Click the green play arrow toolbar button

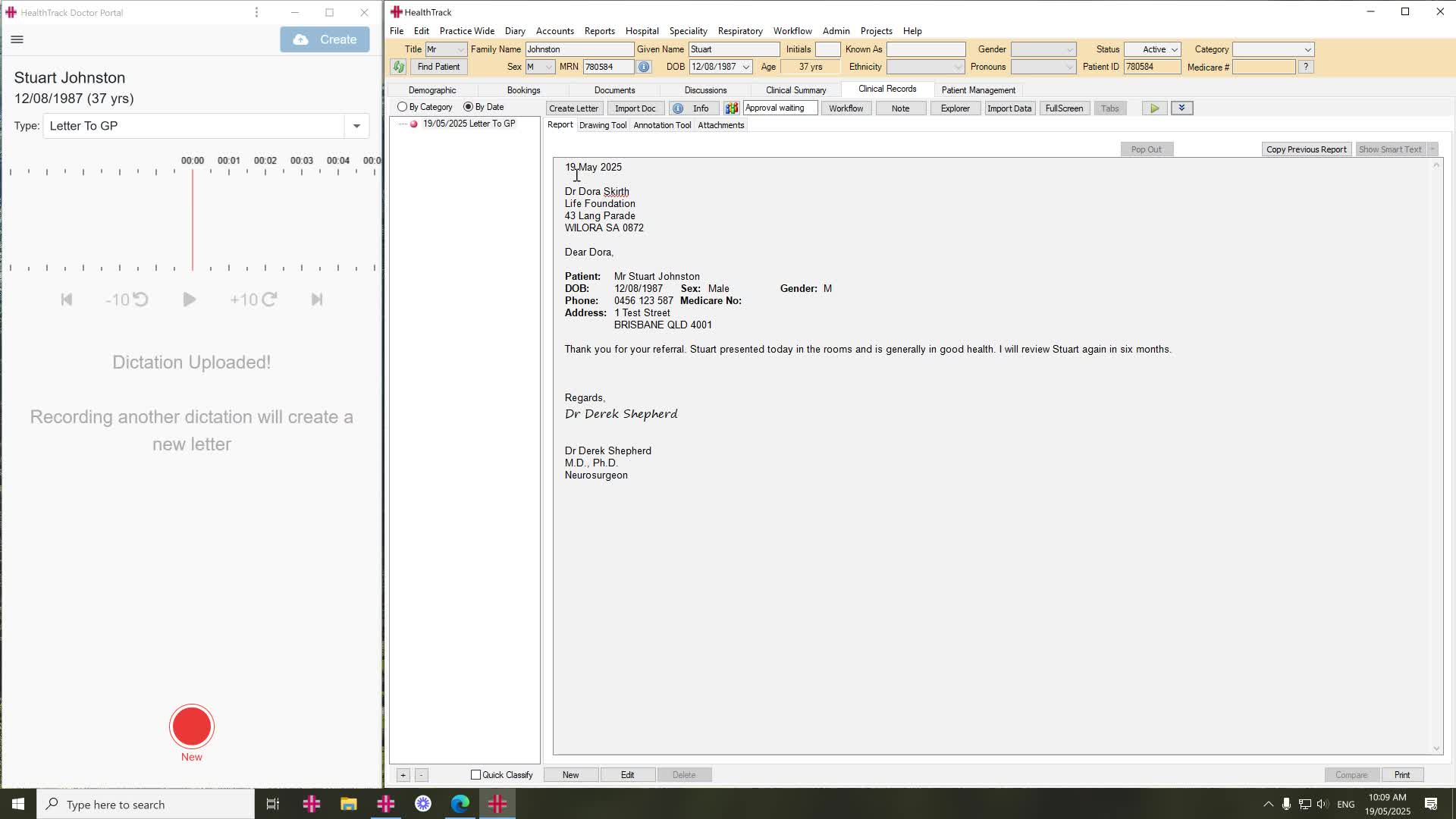1154,108
